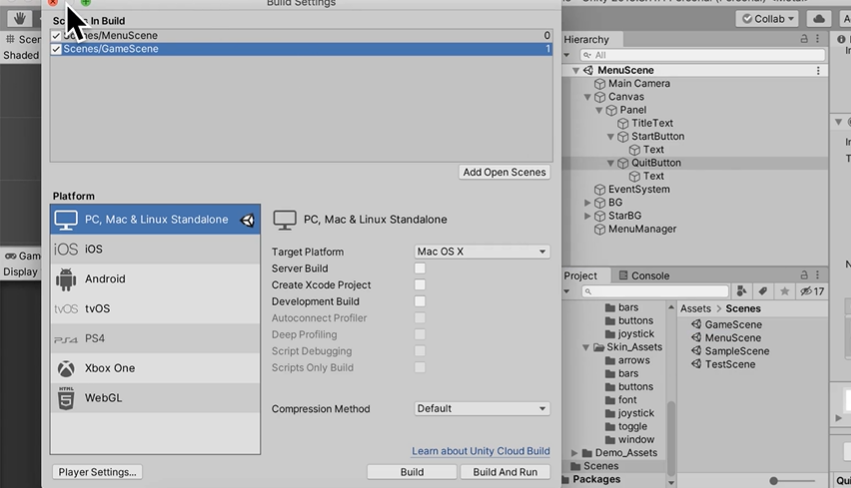This screenshot has width=851, height=488.
Task: Collapse StartButton node in Hierarchy
Action: (x=611, y=137)
